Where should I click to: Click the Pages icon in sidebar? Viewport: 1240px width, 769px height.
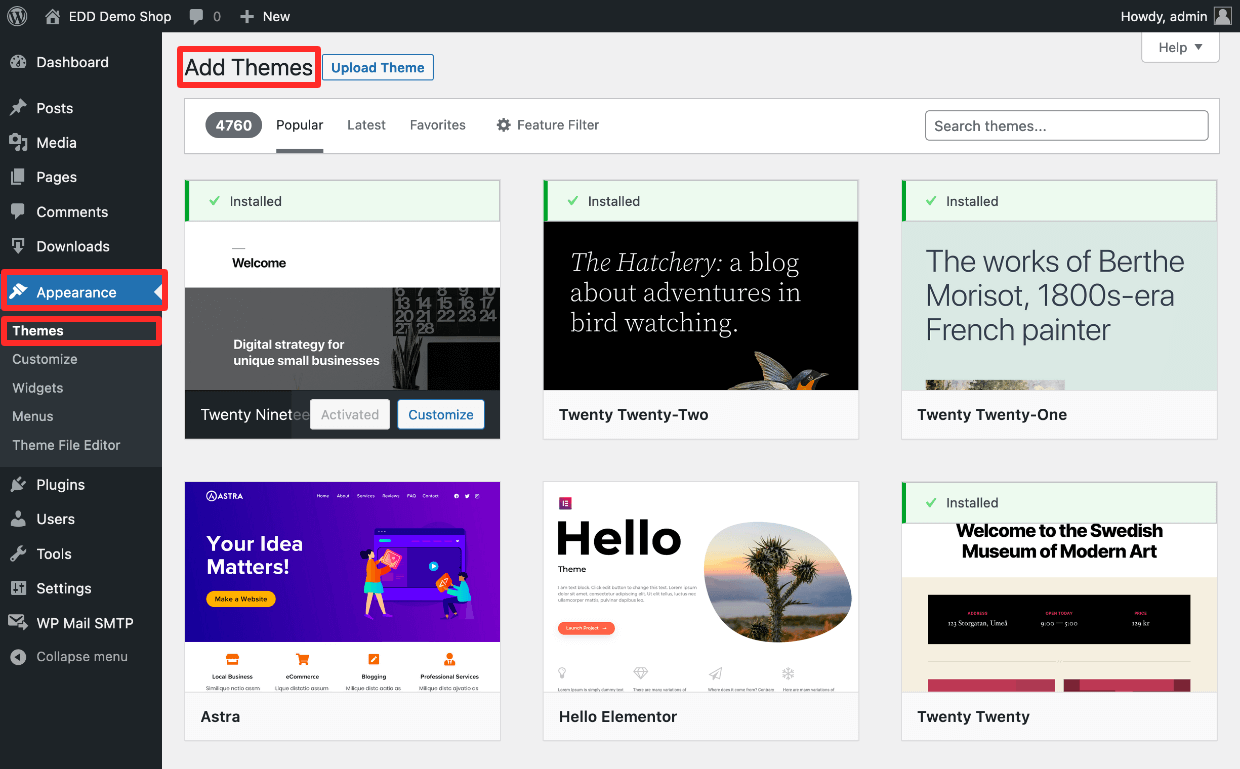pyautogui.click(x=18, y=177)
